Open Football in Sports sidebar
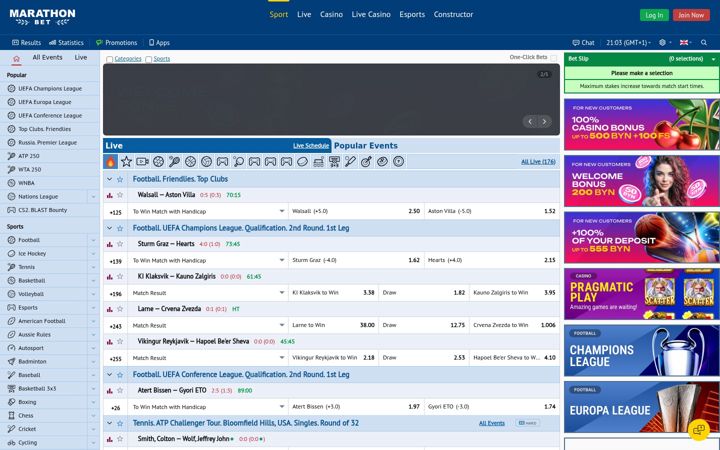Screen dimensions: 720x450 (29, 240)
